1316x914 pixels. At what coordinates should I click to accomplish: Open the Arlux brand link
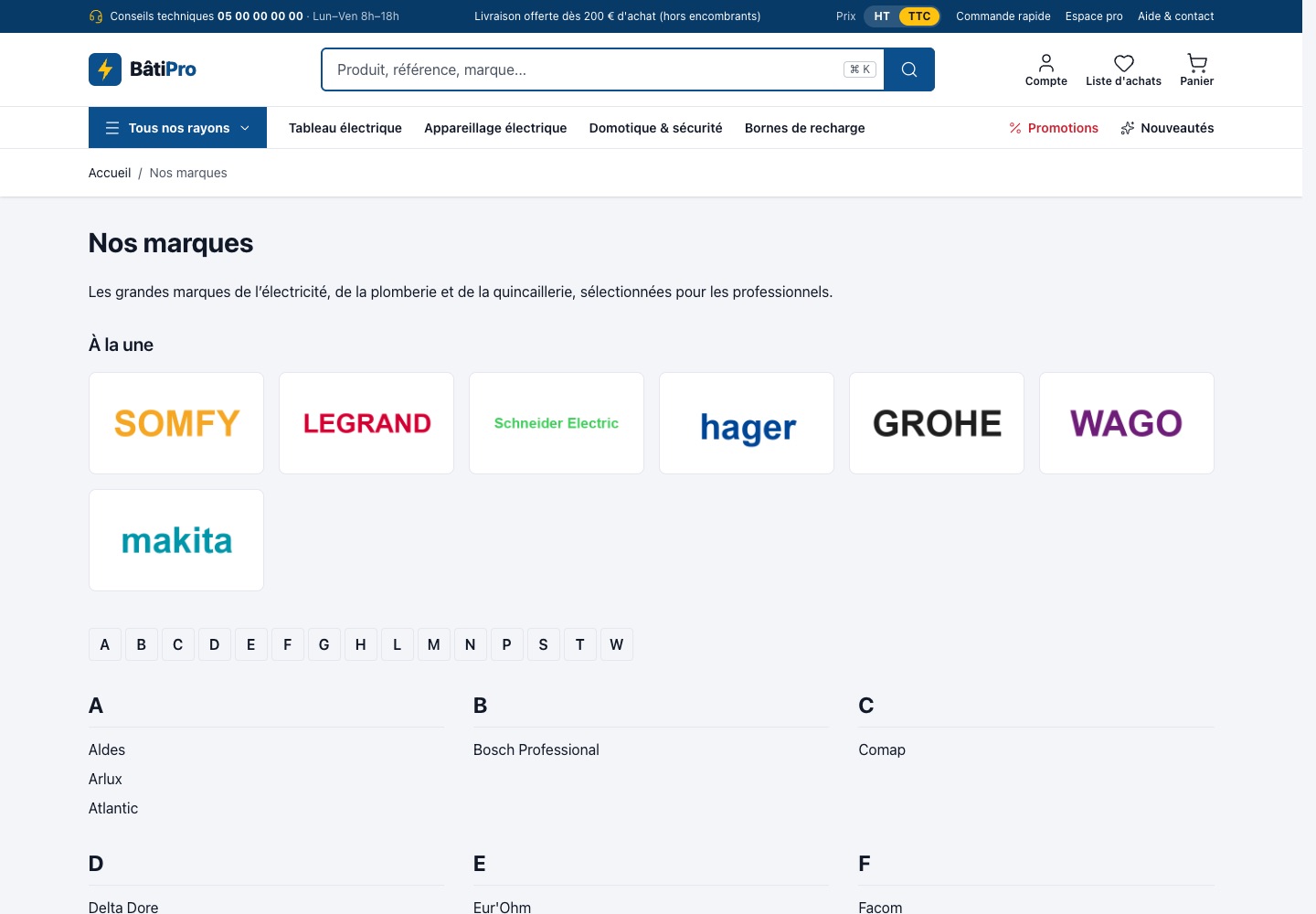point(105,779)
